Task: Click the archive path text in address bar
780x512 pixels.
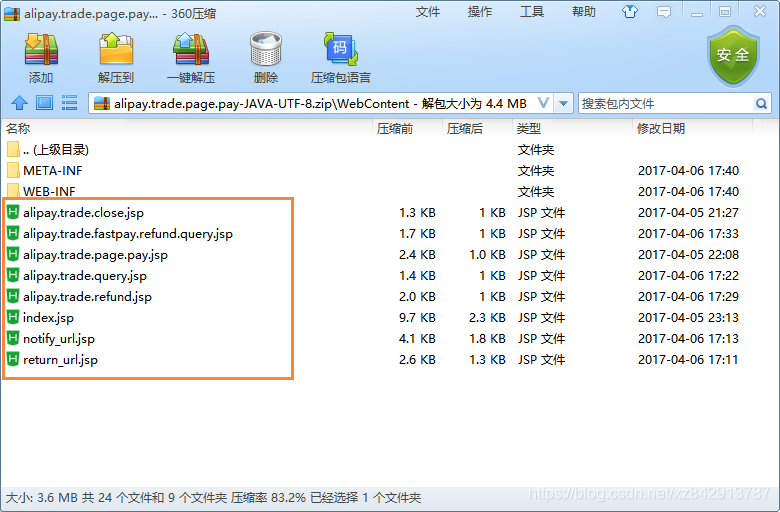Action: click(320, 103)
